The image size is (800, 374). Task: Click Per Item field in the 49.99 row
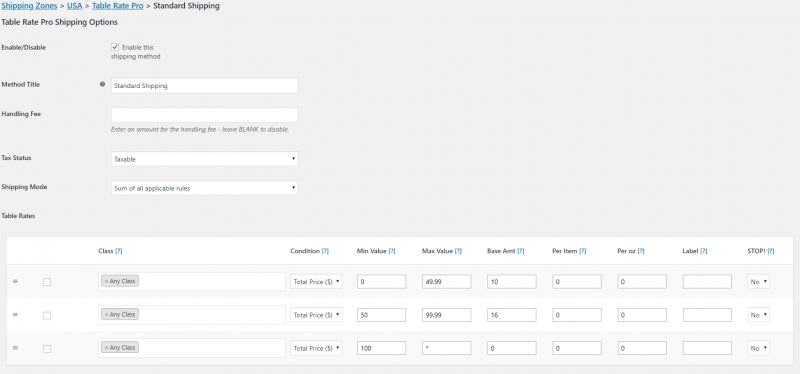pyautogui.click(x=577, y=282)
